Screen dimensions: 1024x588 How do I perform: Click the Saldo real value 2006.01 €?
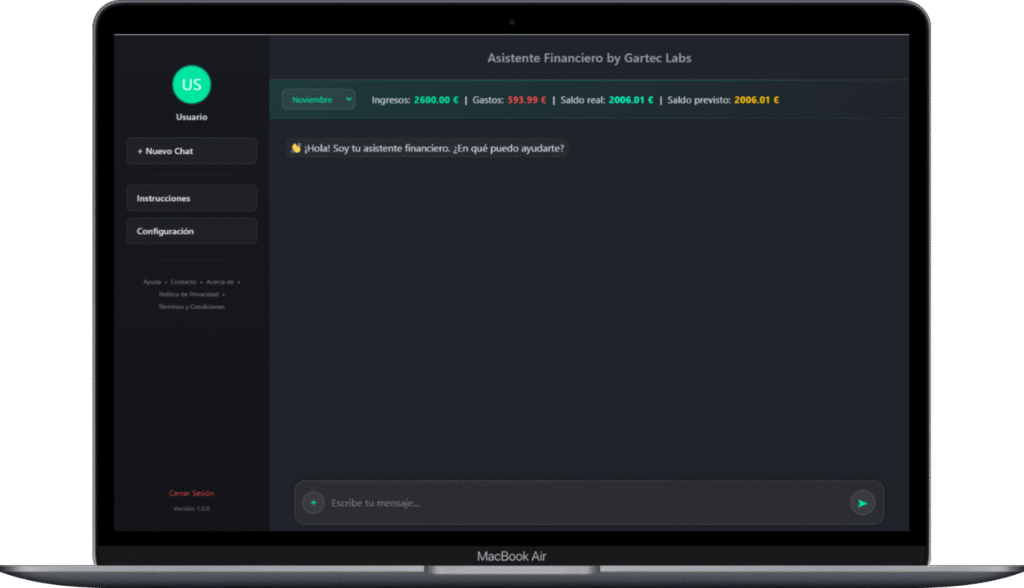630,100
